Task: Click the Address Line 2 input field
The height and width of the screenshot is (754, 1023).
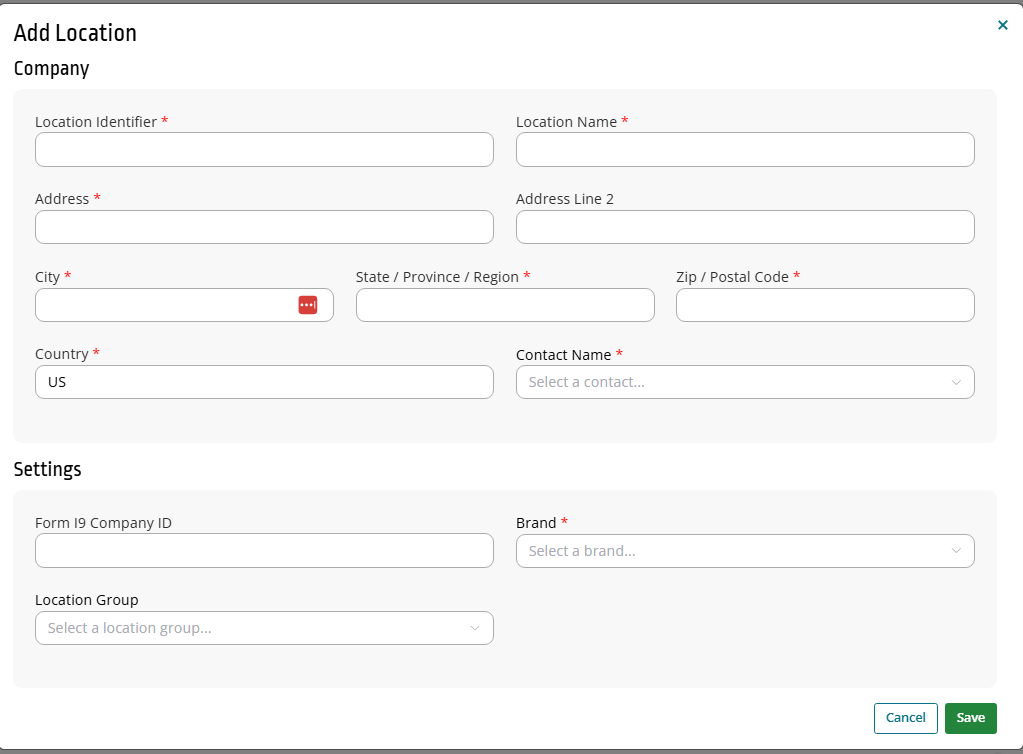Action: (744, 227)
